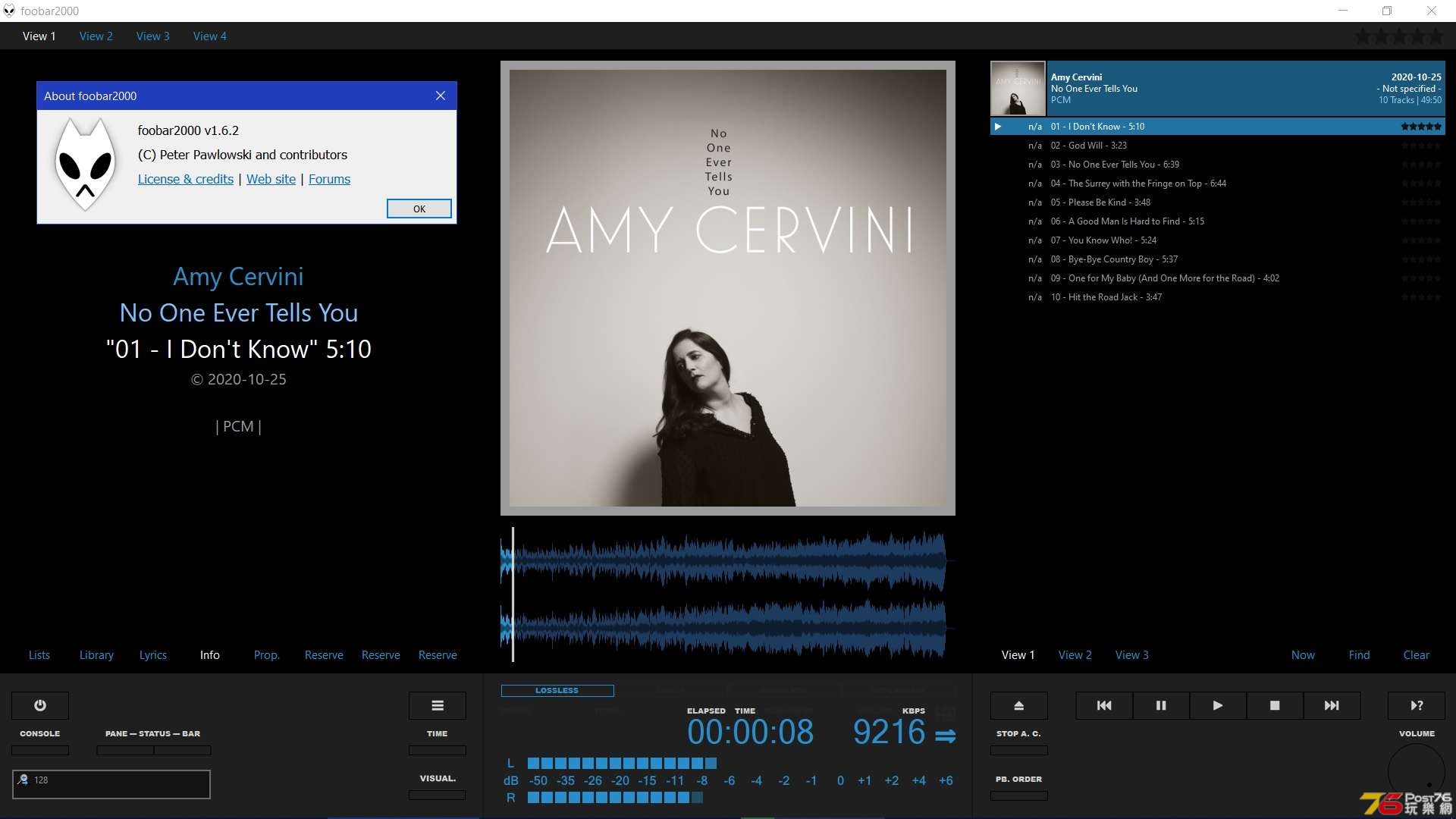The height and width of the screenshot is (819, 1456).
Task: Toggle the PB. Order indicator bar
Action: click(1019, 795)
